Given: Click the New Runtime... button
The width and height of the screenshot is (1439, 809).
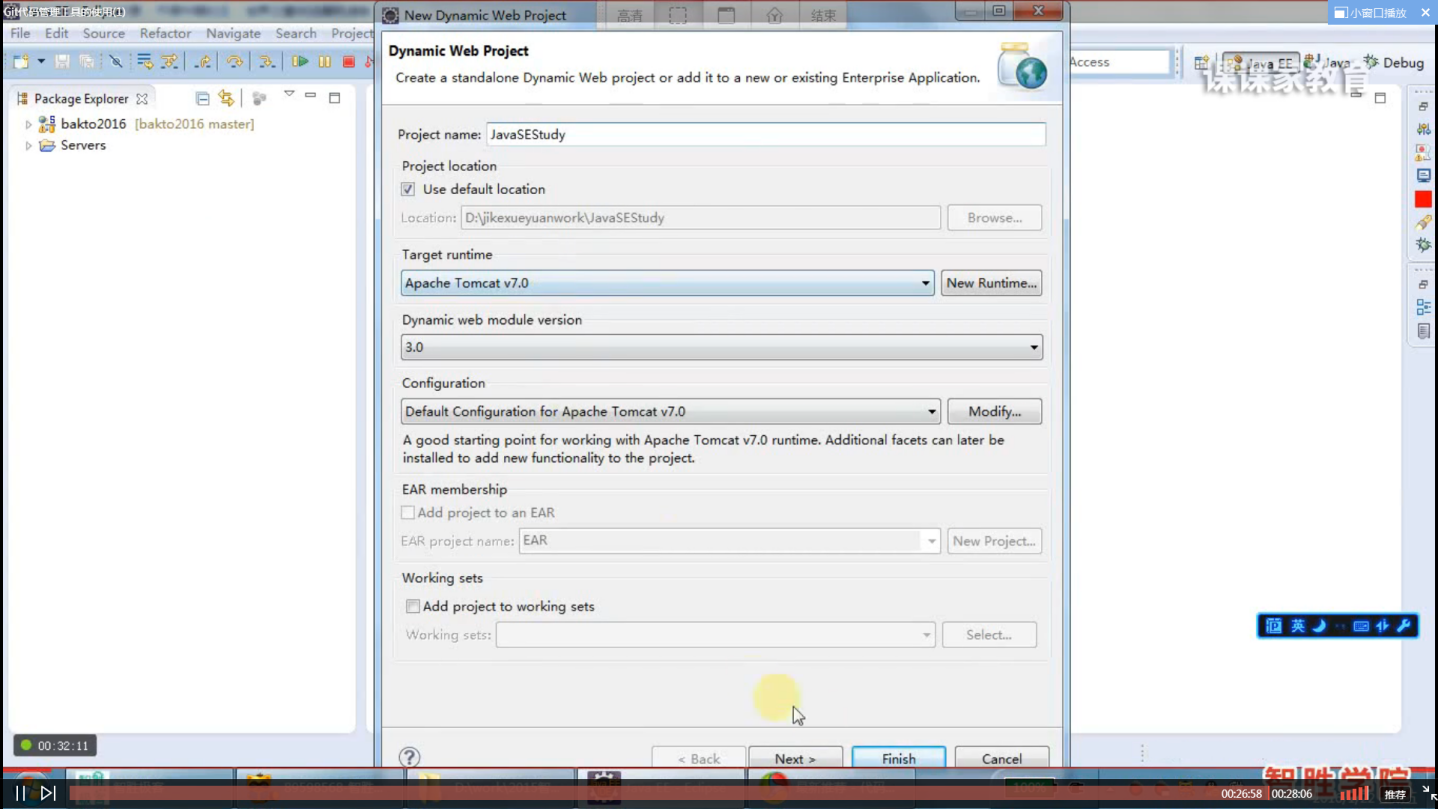Looking at the screenshot, I should tap(991, 283).
